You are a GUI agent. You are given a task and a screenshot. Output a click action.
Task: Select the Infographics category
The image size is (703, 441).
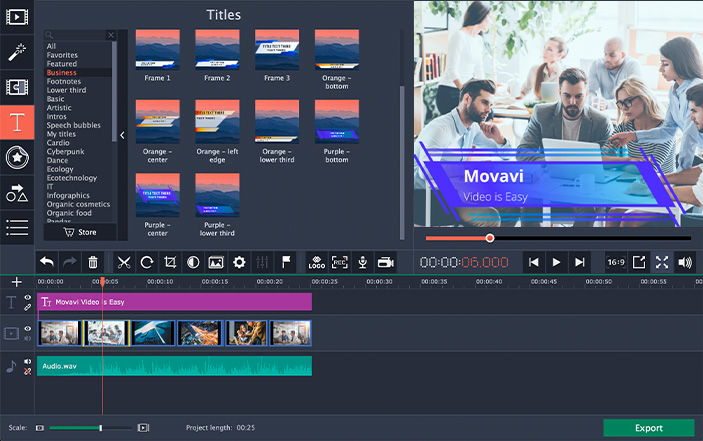pyautogui.click(x=68, y=195)
